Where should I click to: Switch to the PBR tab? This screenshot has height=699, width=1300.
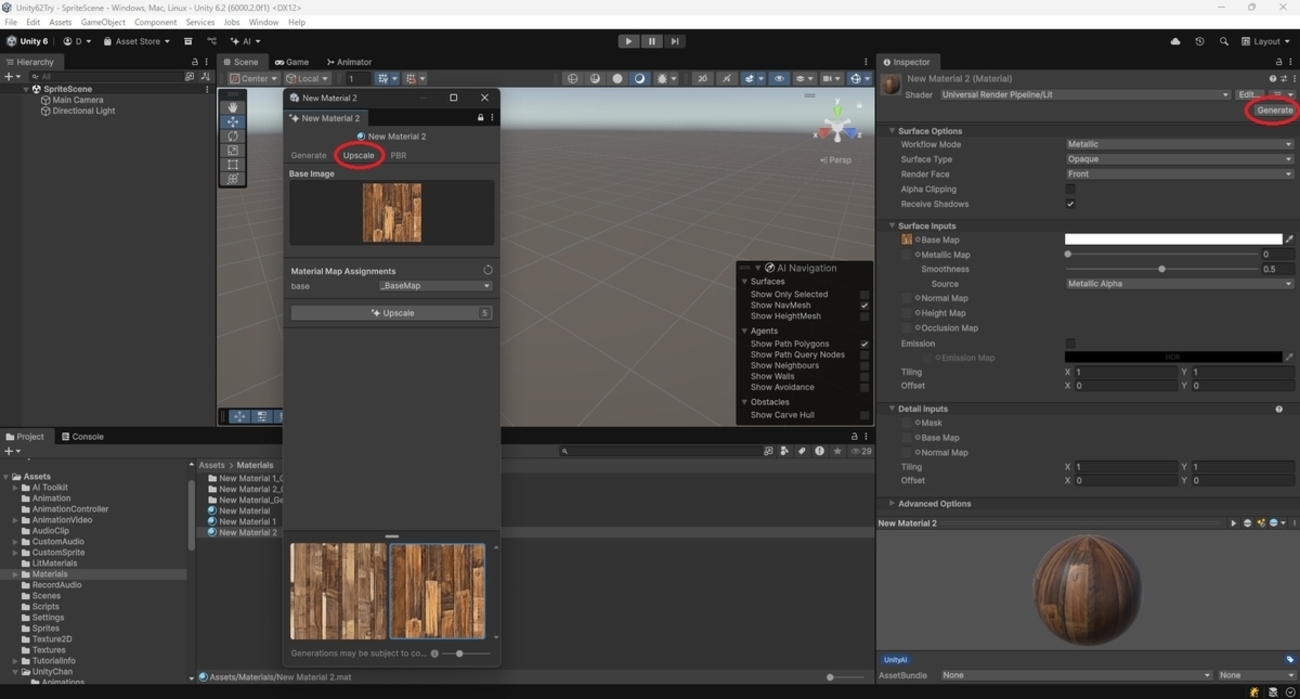coord(398,155)
